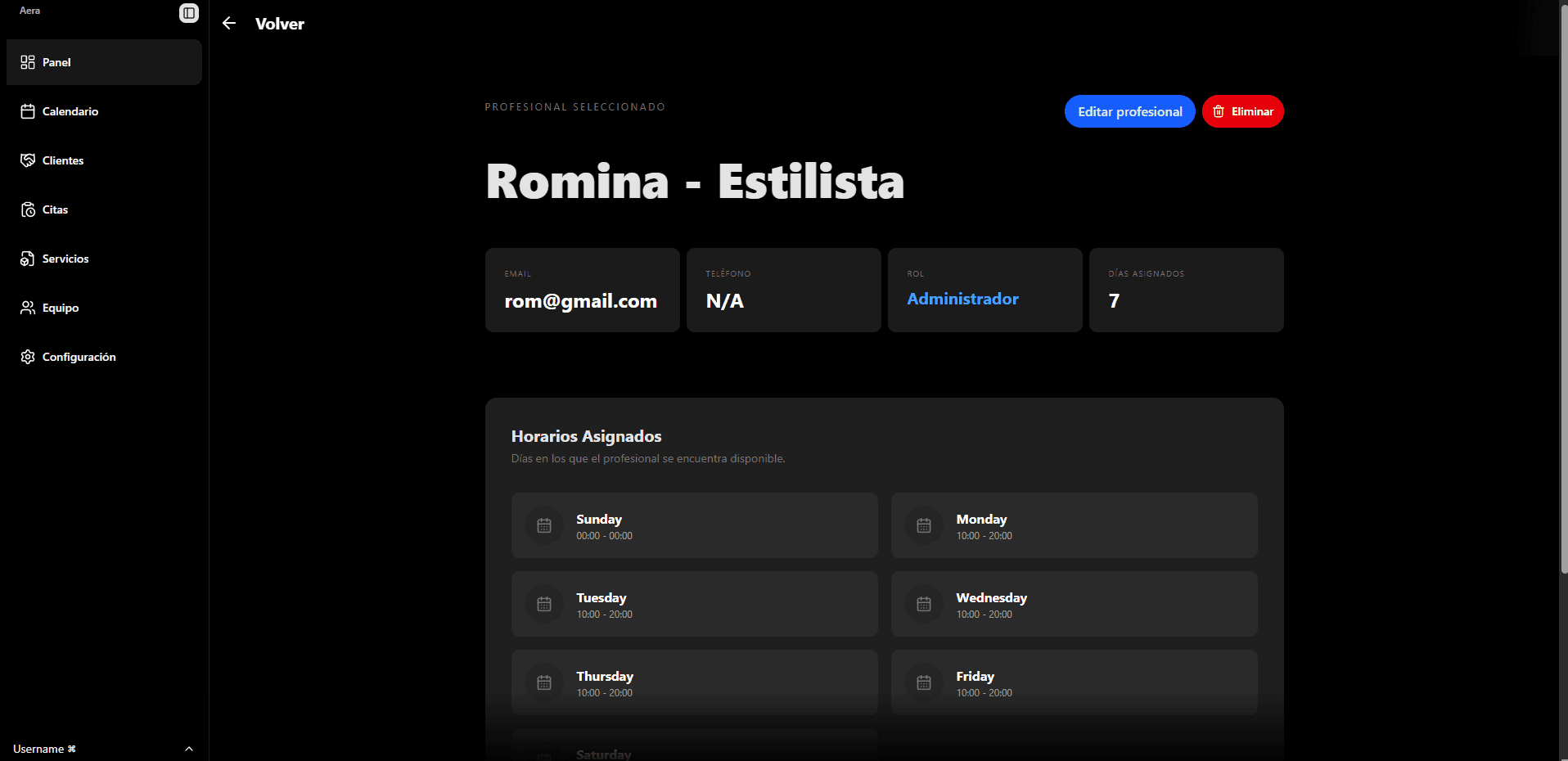Open the Configuración gear icon

[28, 357]
